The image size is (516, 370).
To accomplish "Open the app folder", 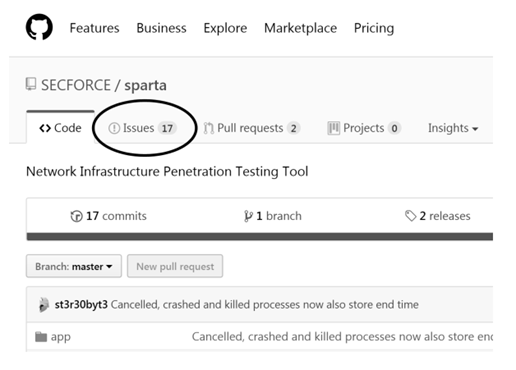I will click(61, 337).
